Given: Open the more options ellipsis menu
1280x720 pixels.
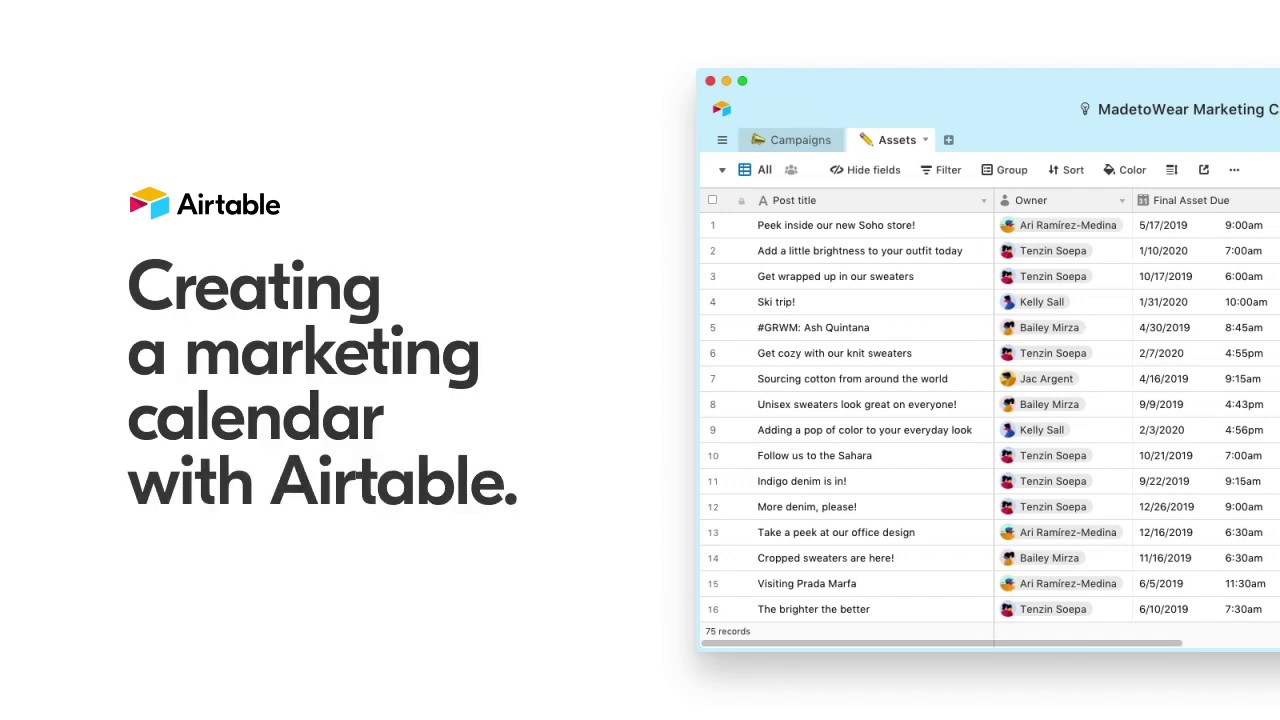Looking at the screenshot, I should (1234, 170).
